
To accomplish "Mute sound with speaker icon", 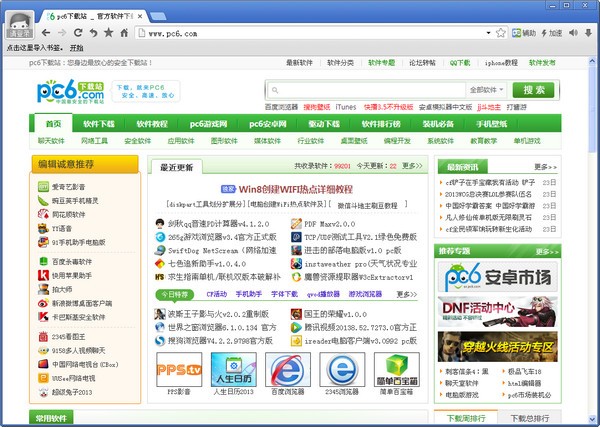I will (573, 33).
